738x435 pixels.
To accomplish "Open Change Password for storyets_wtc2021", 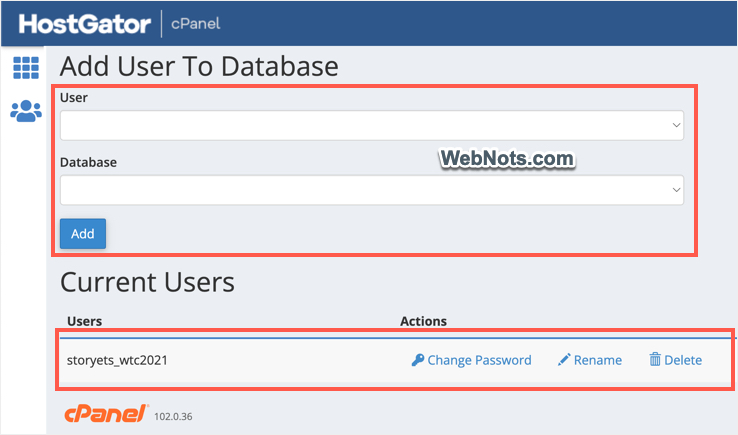I will pyautogui.click(x=479, y=360).
